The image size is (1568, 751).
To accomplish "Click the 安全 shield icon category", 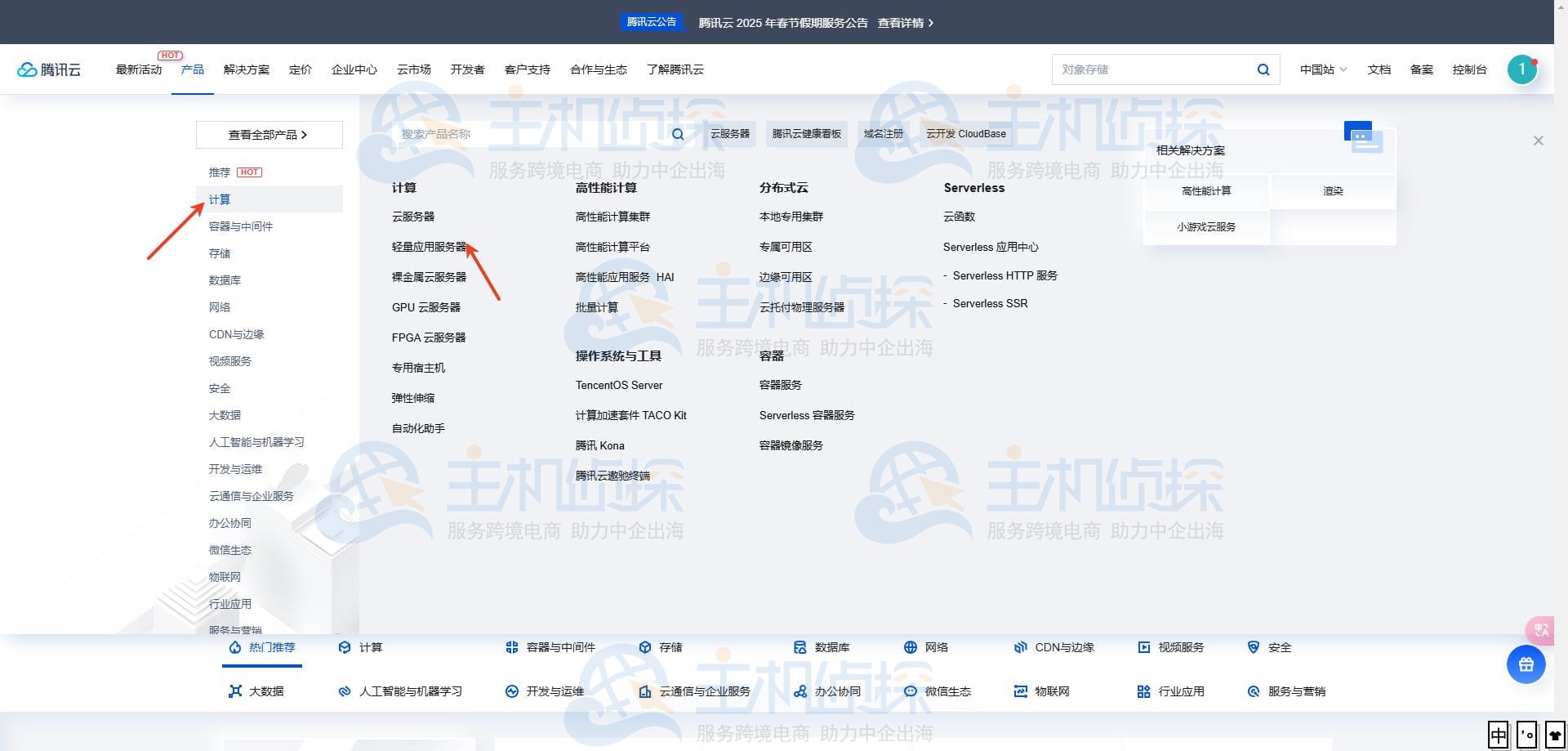I will (1269, 647).
